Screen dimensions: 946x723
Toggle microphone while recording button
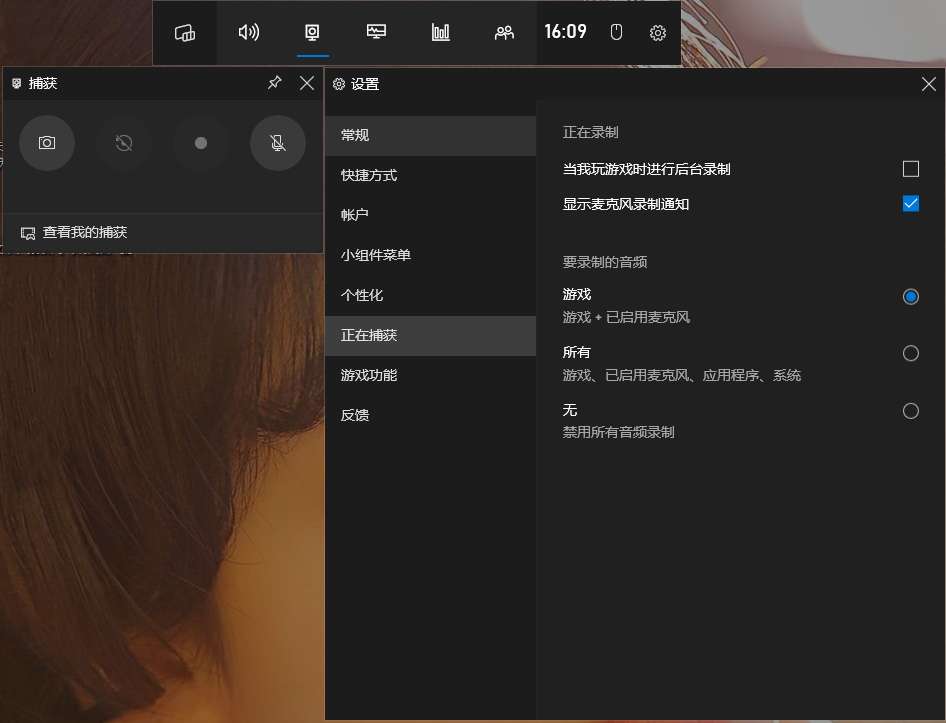(x=278, y=143)
